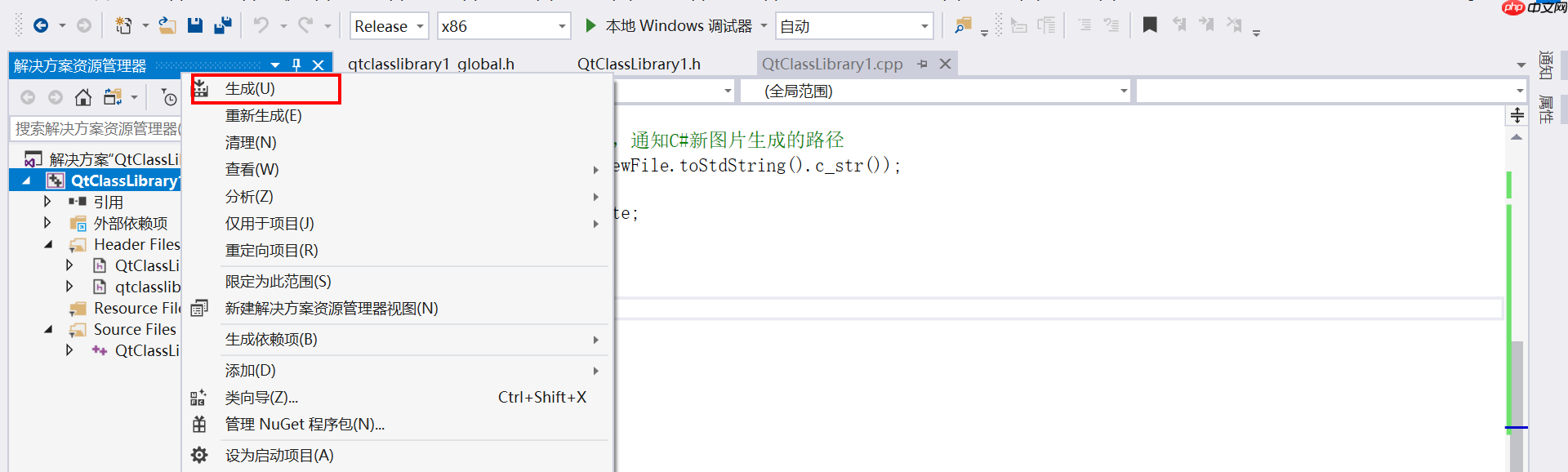Click the navigate backward arrow icon

[x=40, y=26]
